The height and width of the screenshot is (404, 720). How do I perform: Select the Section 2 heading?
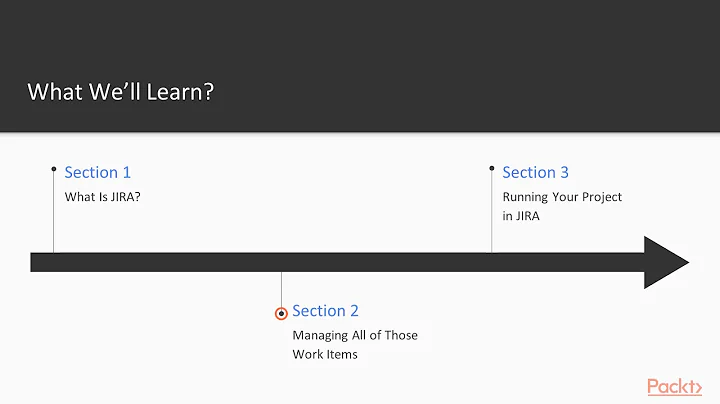pos(325,311)
